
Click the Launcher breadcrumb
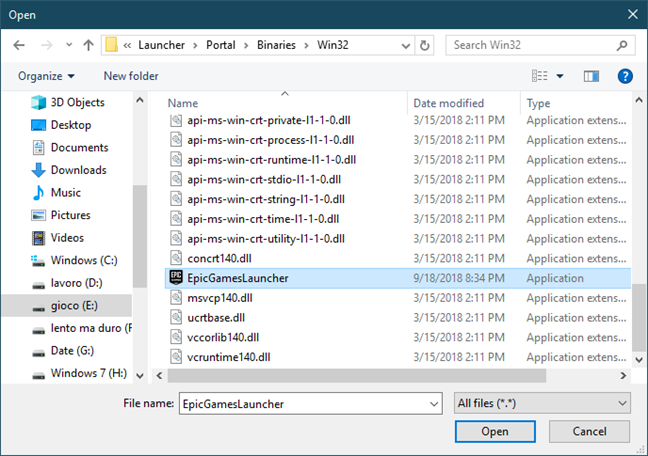coord(162,45)
